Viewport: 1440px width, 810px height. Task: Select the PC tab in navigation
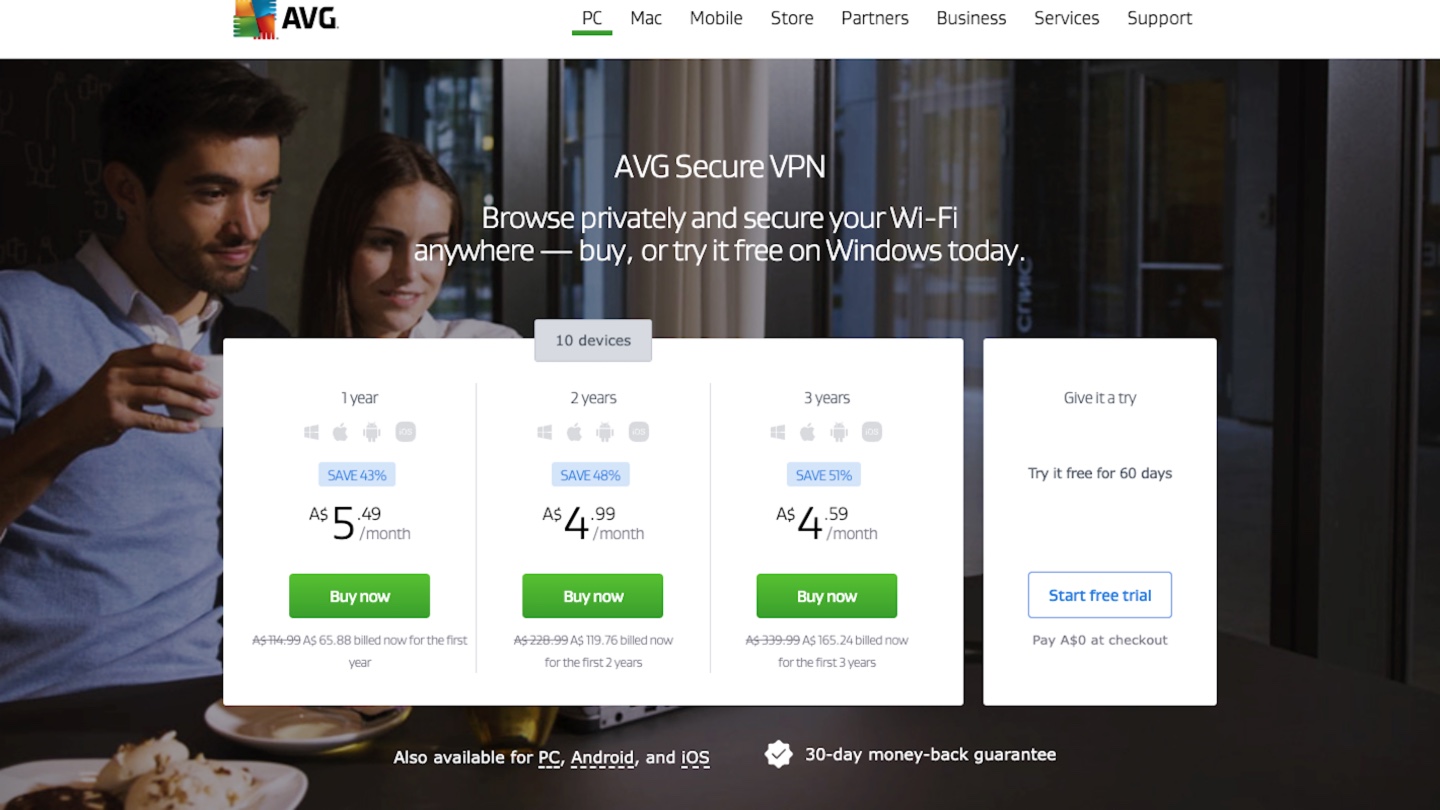[x=592, y=18]
